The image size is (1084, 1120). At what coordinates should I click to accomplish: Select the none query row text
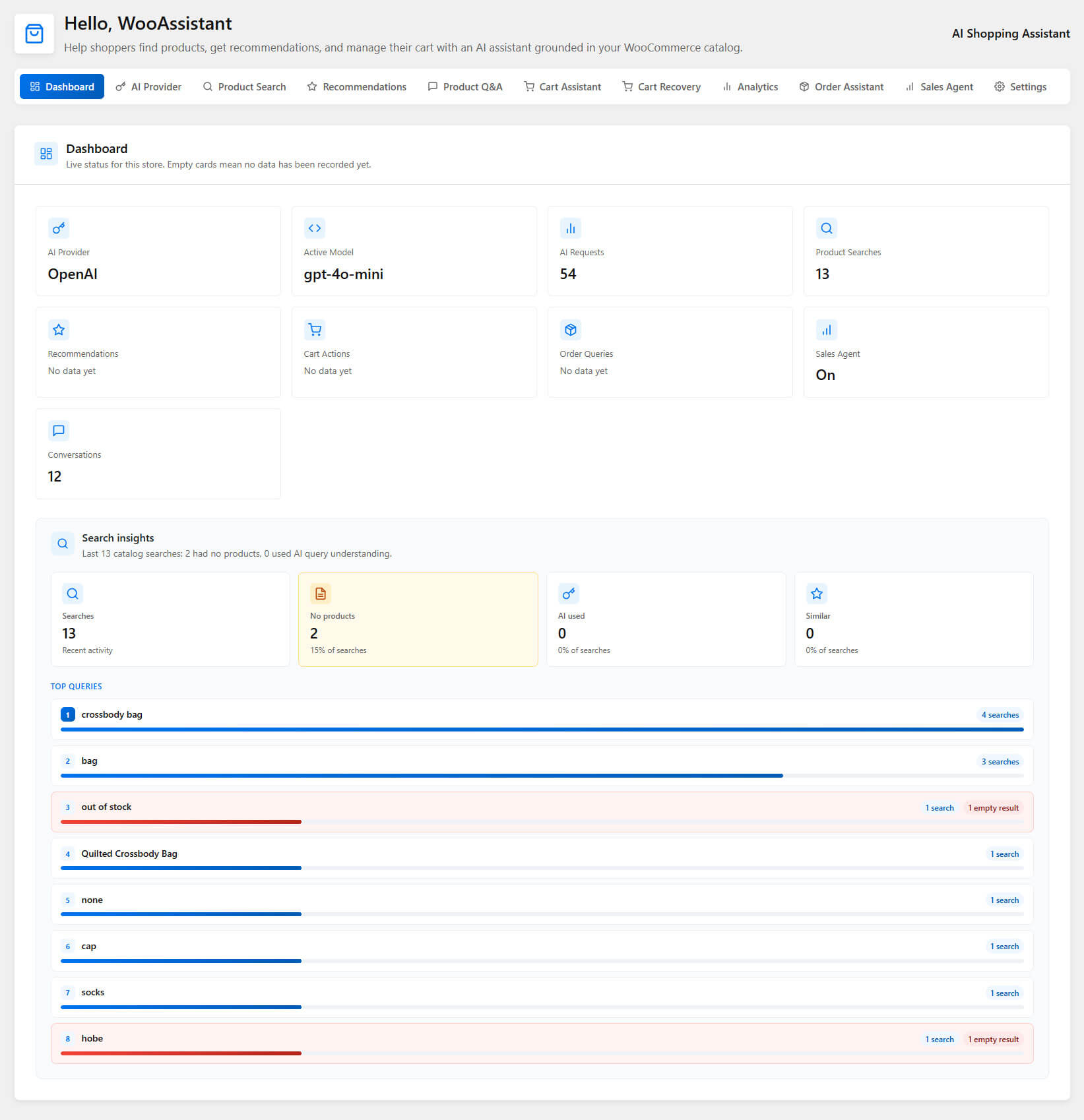[92, 900]
